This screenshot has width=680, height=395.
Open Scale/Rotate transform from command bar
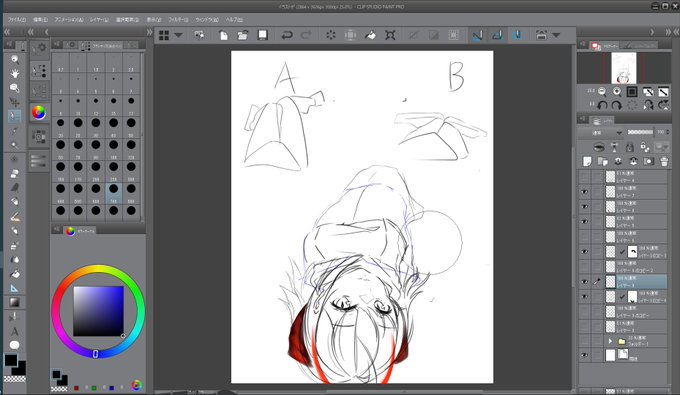click(390, 36)
